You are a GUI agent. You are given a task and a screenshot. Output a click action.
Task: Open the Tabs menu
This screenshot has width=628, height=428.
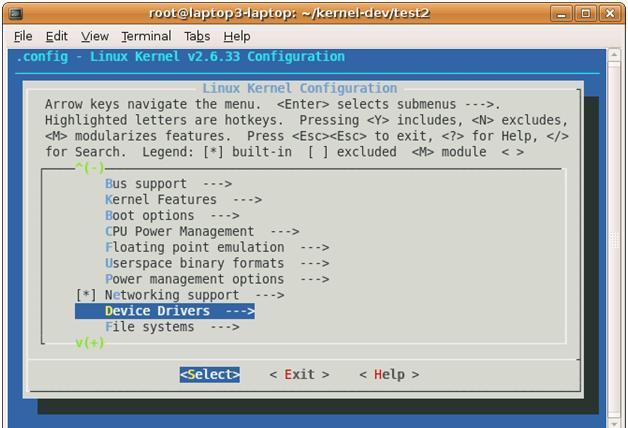197,36
